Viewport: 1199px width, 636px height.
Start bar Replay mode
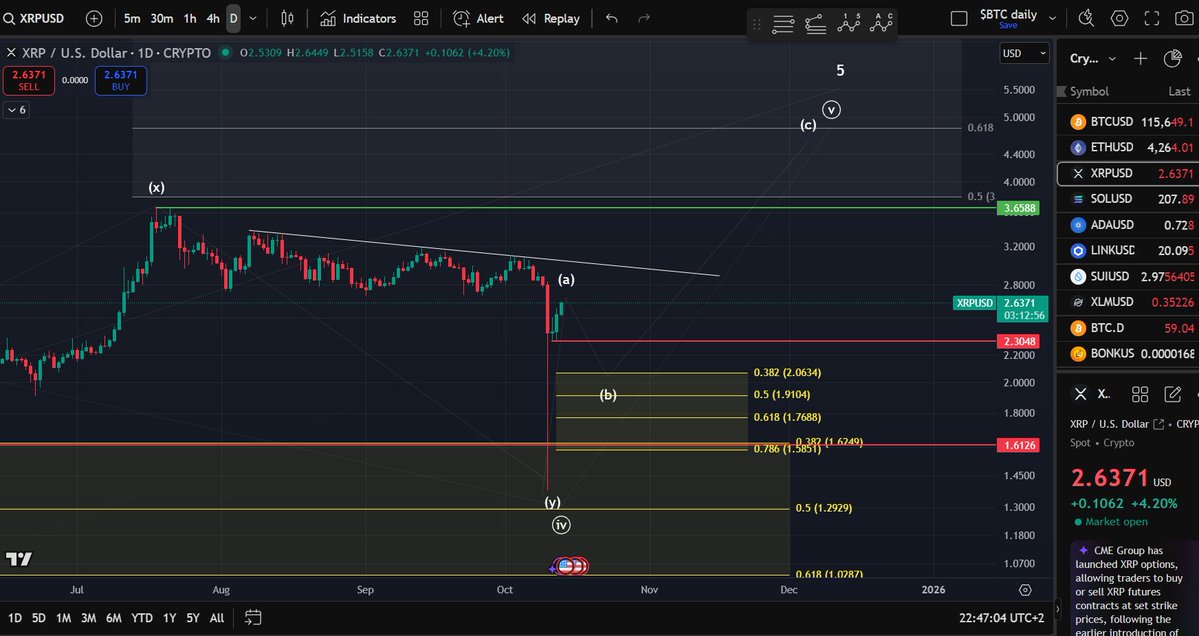(551, 18)
